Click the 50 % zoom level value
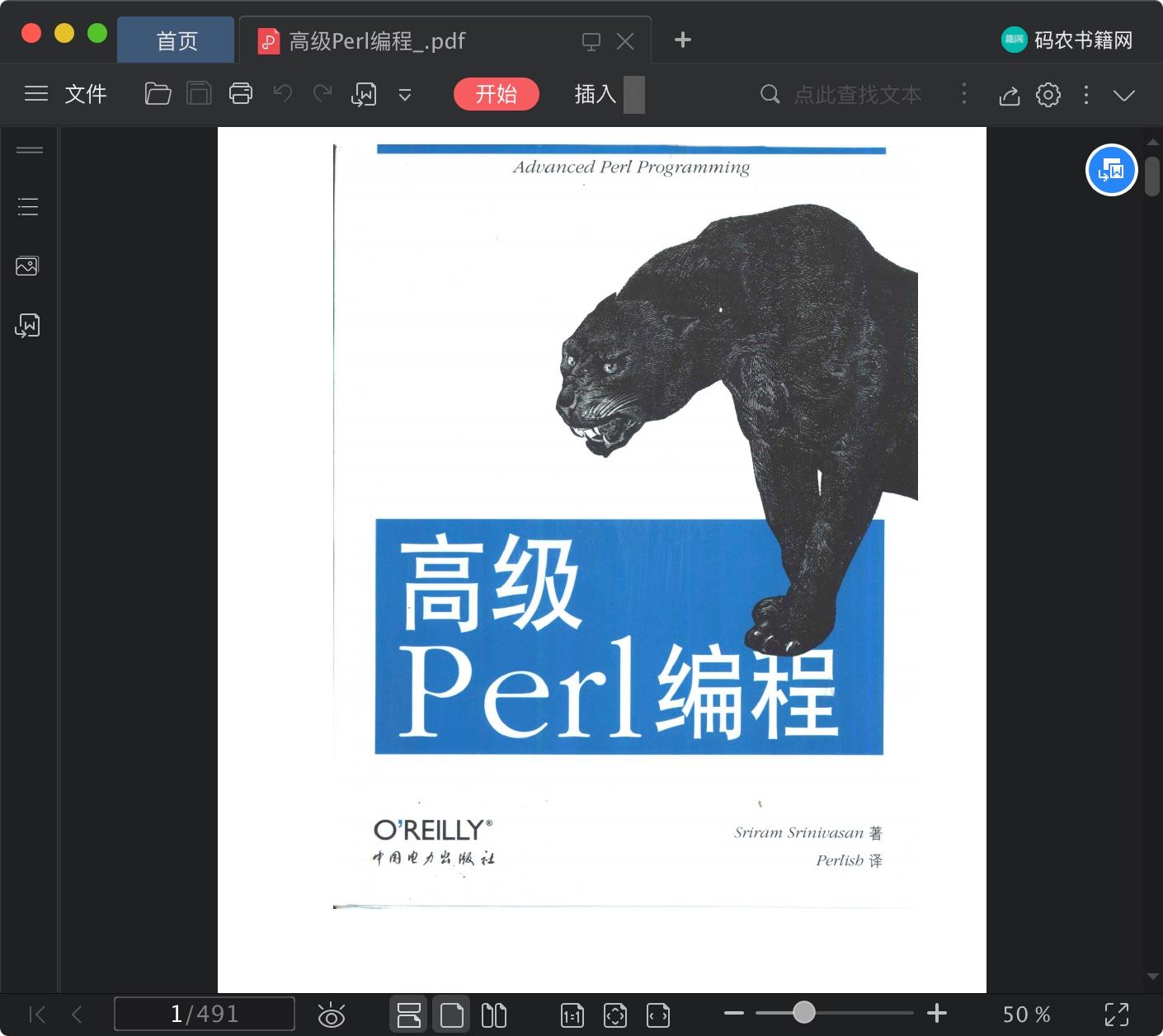The width and height of the screenshot is (1163, 1036). click(x=1027, y=1015)
